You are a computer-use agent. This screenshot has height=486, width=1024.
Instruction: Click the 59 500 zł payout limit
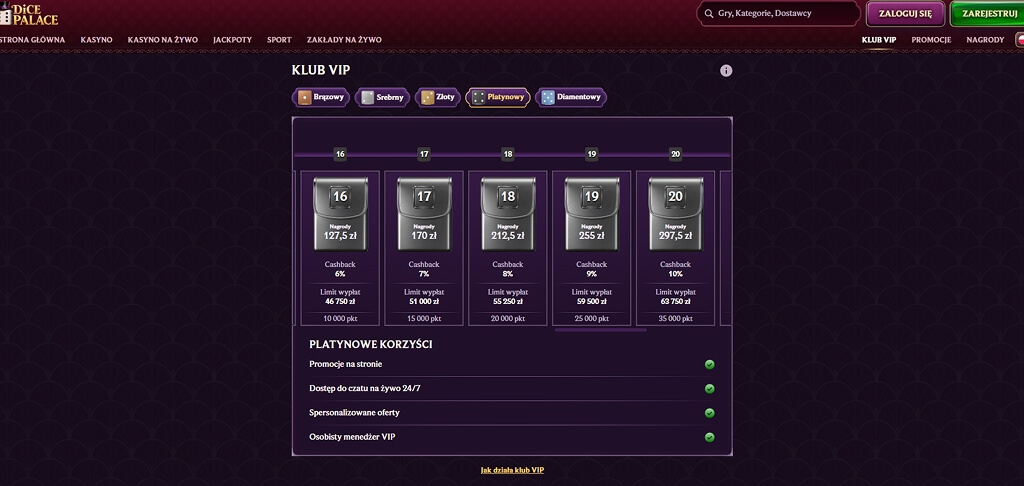(592, 302)
